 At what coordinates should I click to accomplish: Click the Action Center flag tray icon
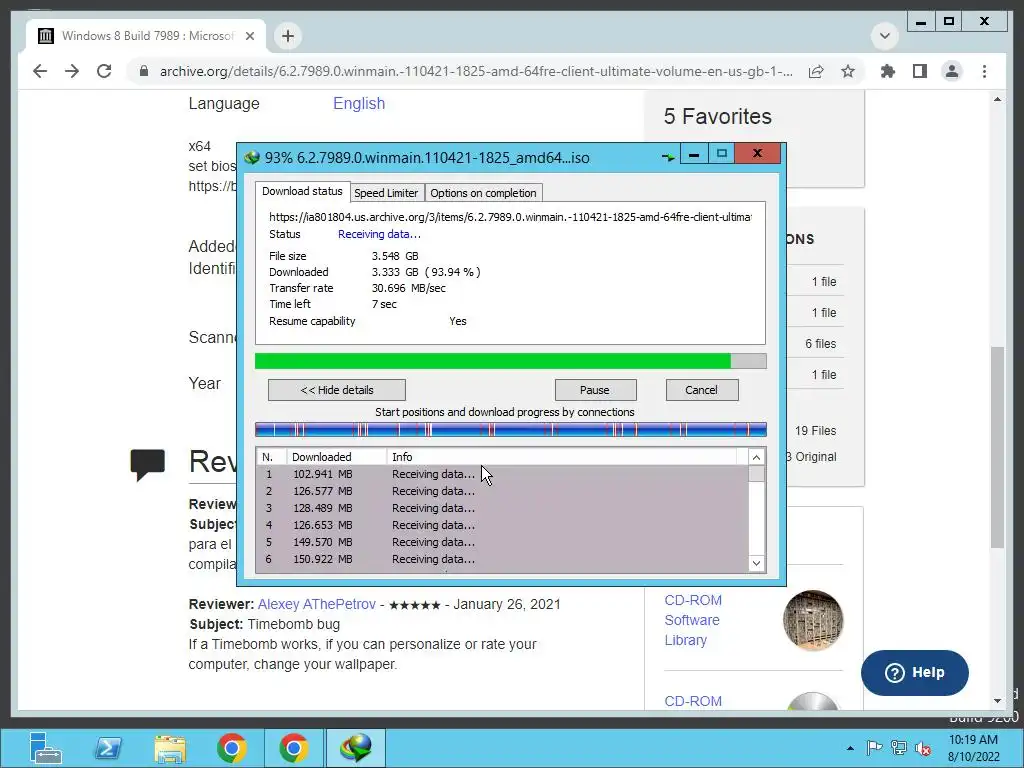click(874, 748)
